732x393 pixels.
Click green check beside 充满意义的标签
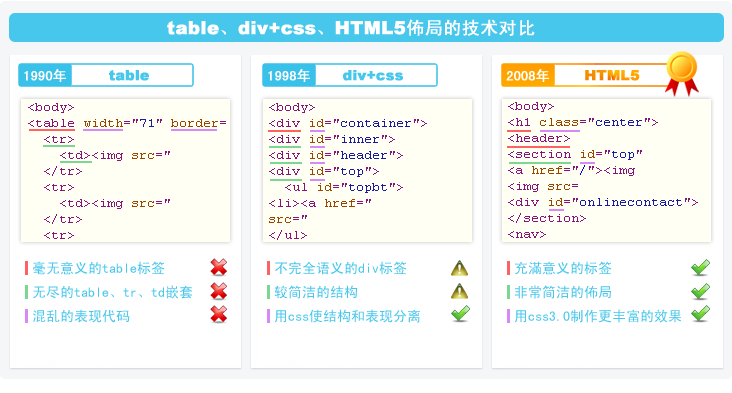700,267
